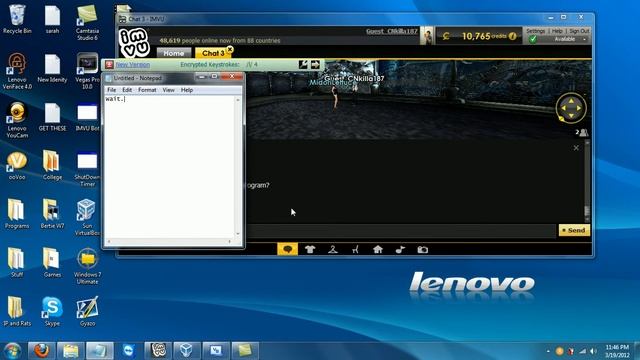
Task: Click the pen icon on the keystroke encryption bar
Action: (303, 64)
